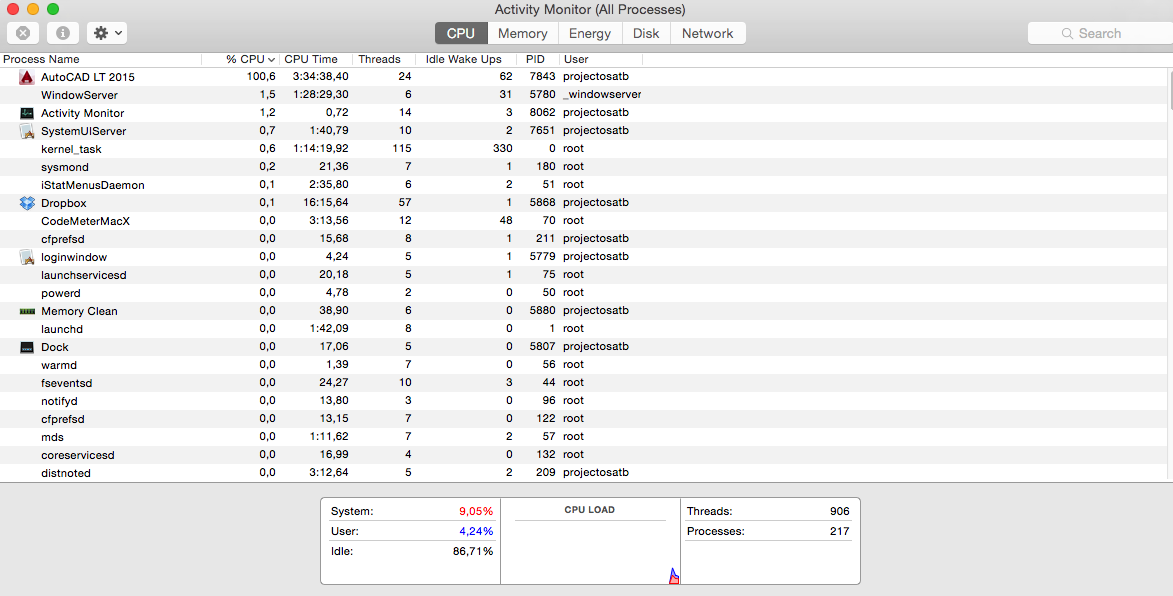Screen dimensions: 1173x596
Task: Switch to the CPU tab
Action: pyautogui.click(x=461, y=34)
